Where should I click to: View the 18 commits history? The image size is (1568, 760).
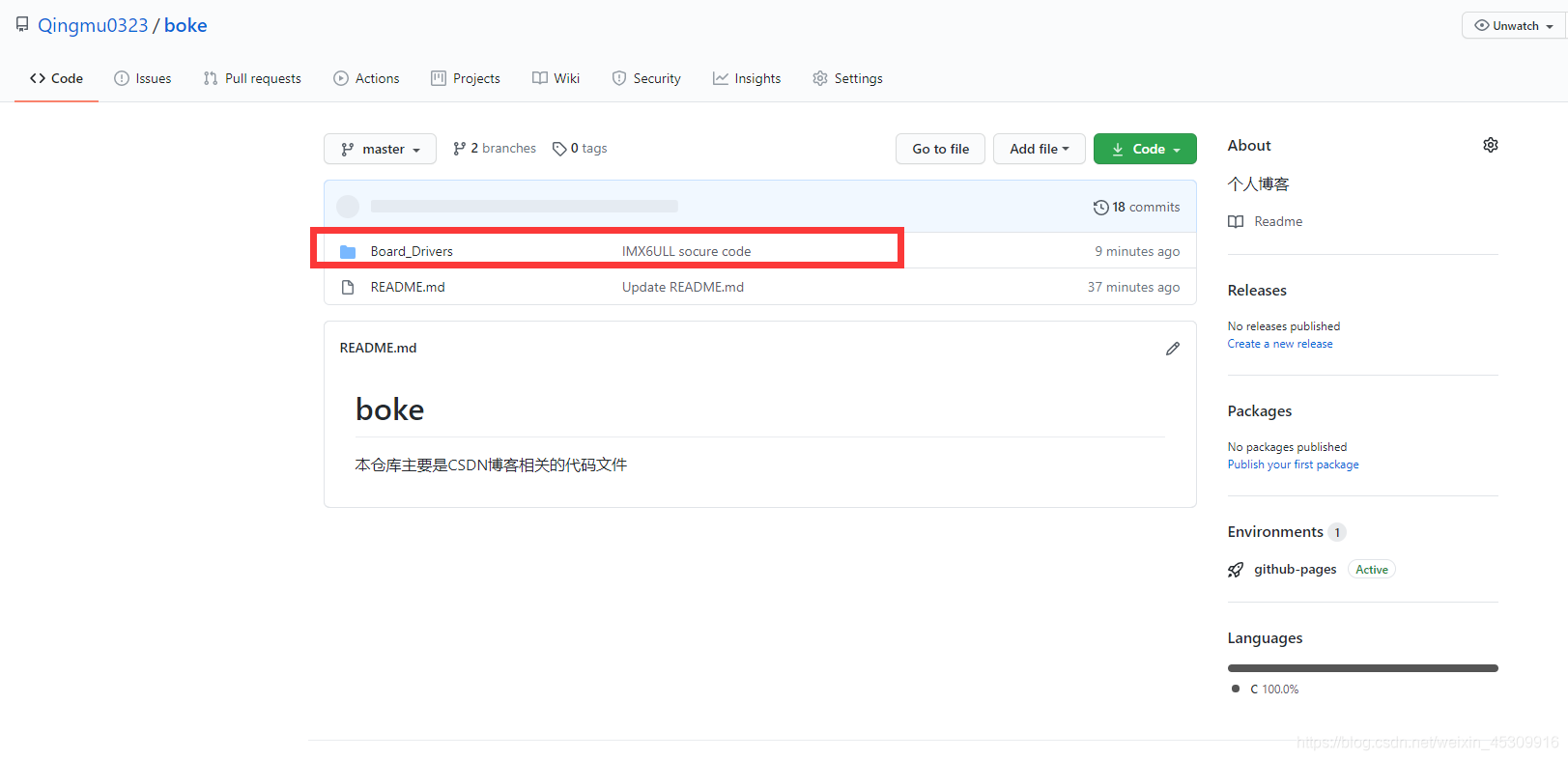tap(1136, 207)
